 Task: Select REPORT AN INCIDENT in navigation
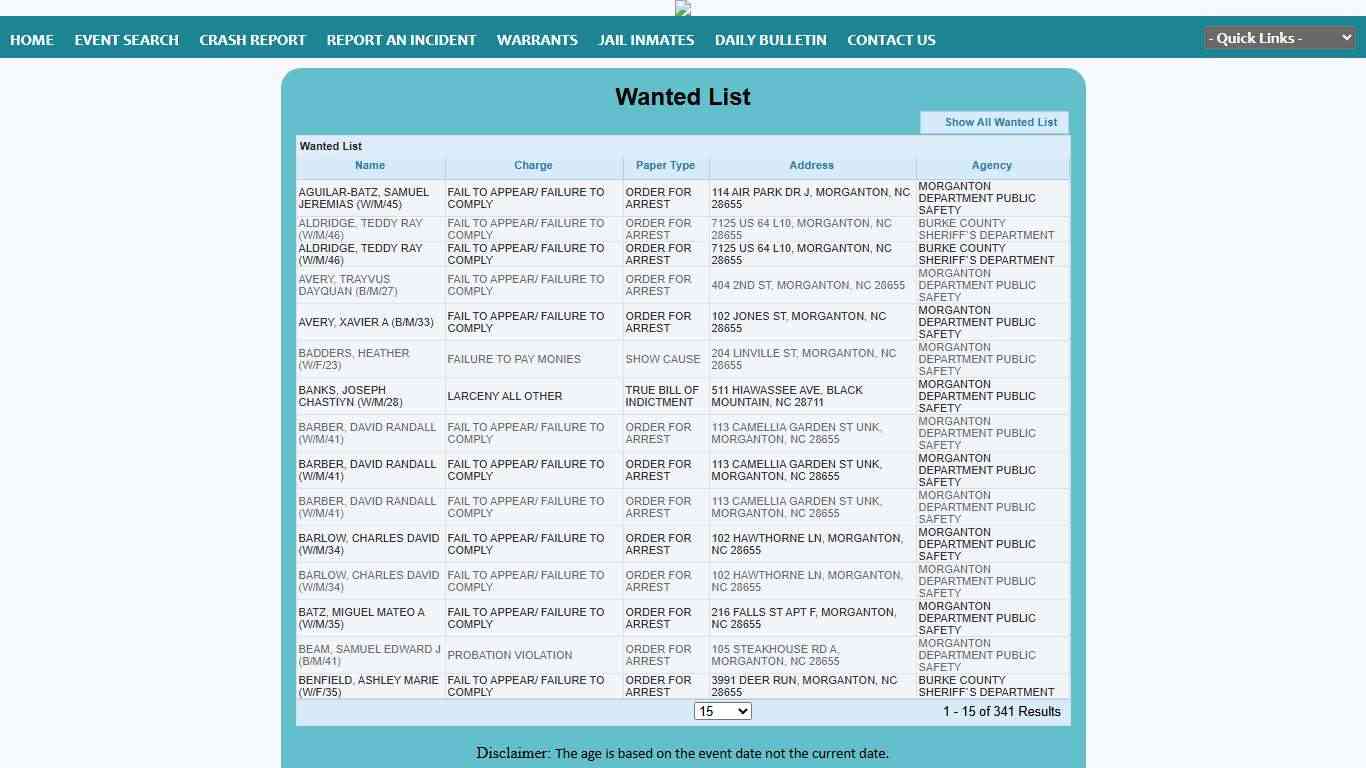(401, 40)
